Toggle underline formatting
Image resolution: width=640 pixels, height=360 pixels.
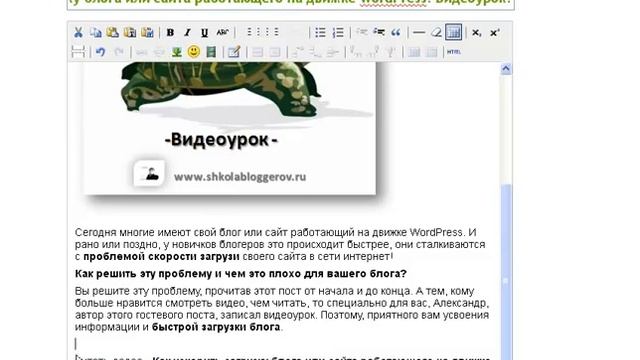tap(204, 32)
